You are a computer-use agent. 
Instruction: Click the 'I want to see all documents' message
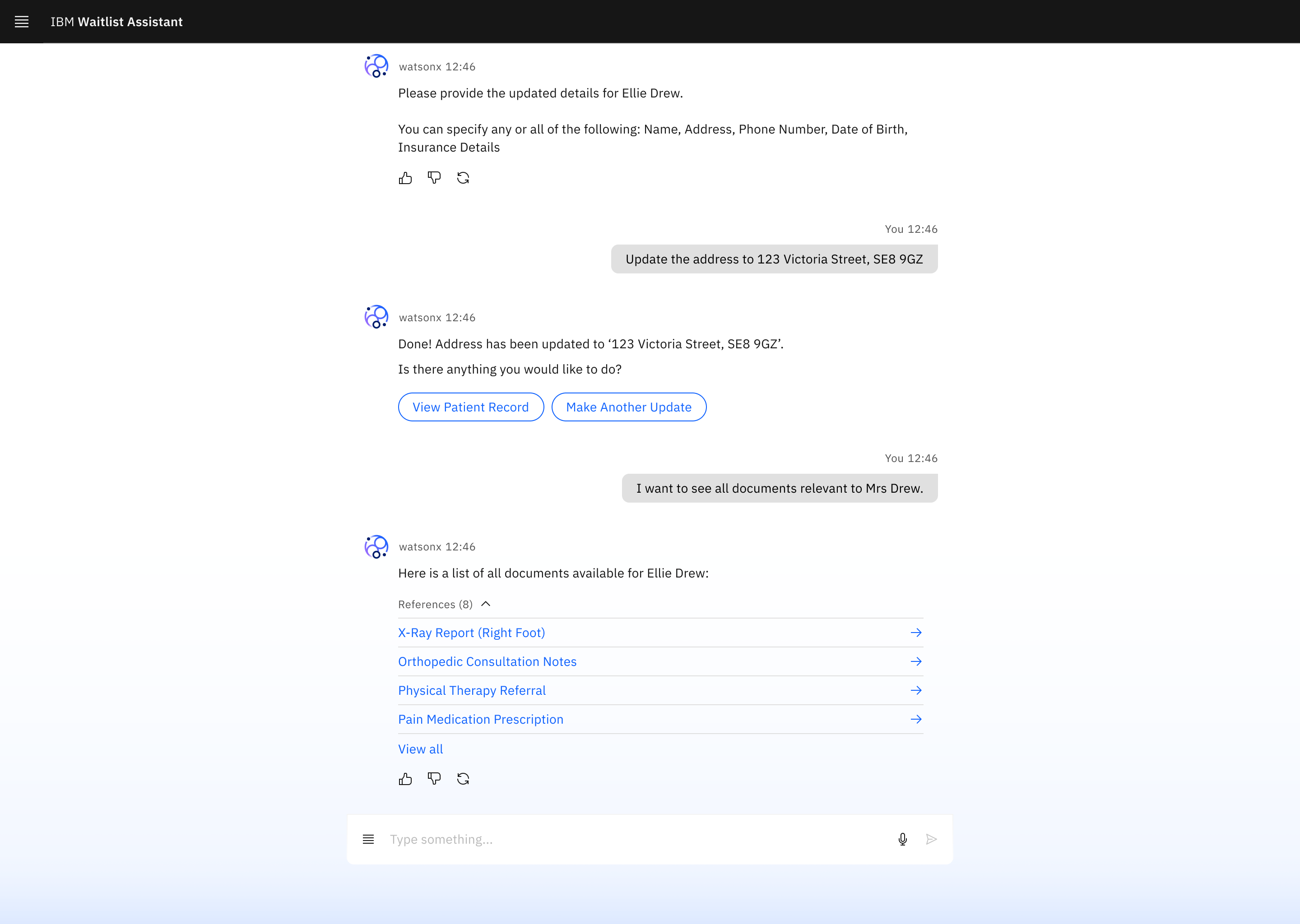[780, 489]
